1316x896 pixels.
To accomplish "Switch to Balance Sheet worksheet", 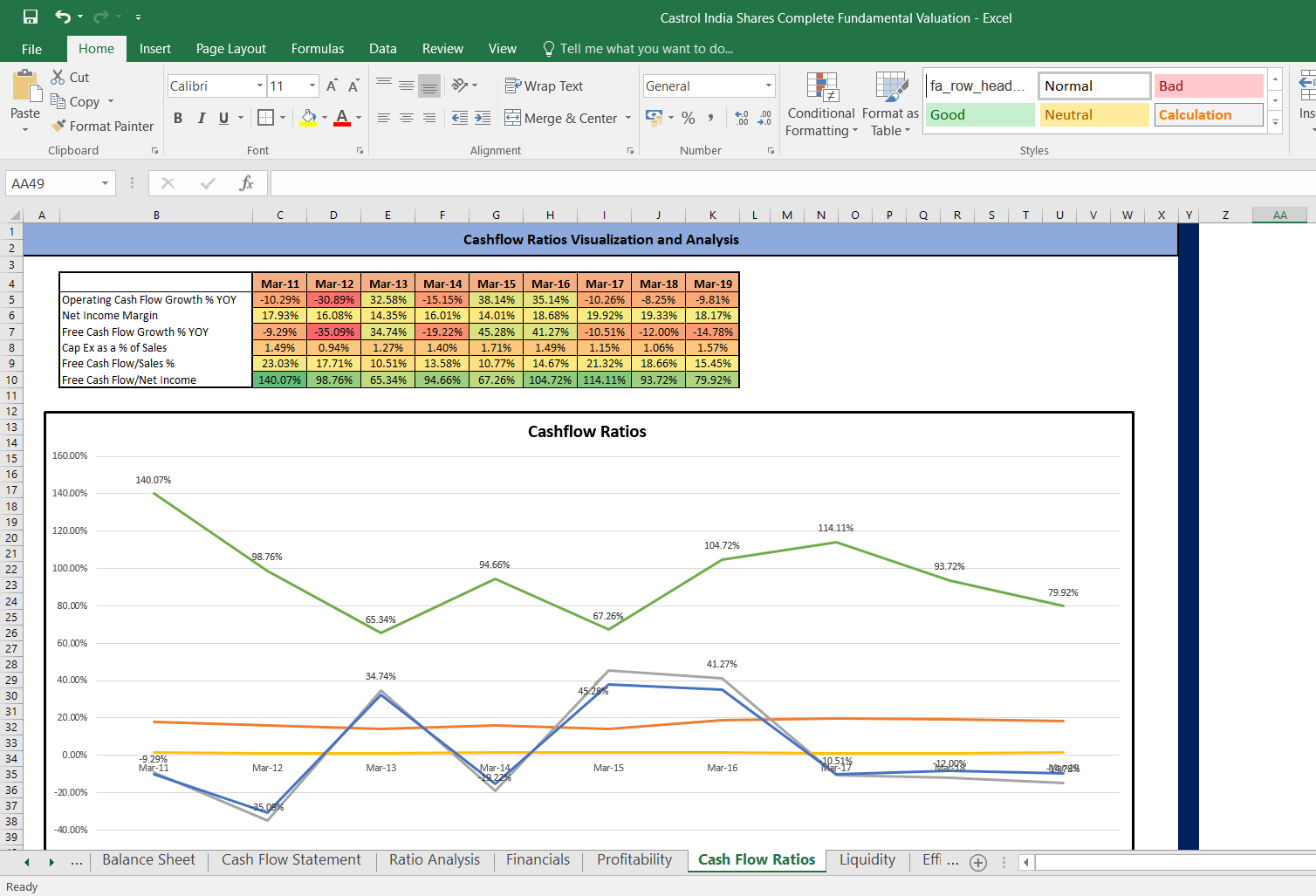I will click(x=148, y=860).
